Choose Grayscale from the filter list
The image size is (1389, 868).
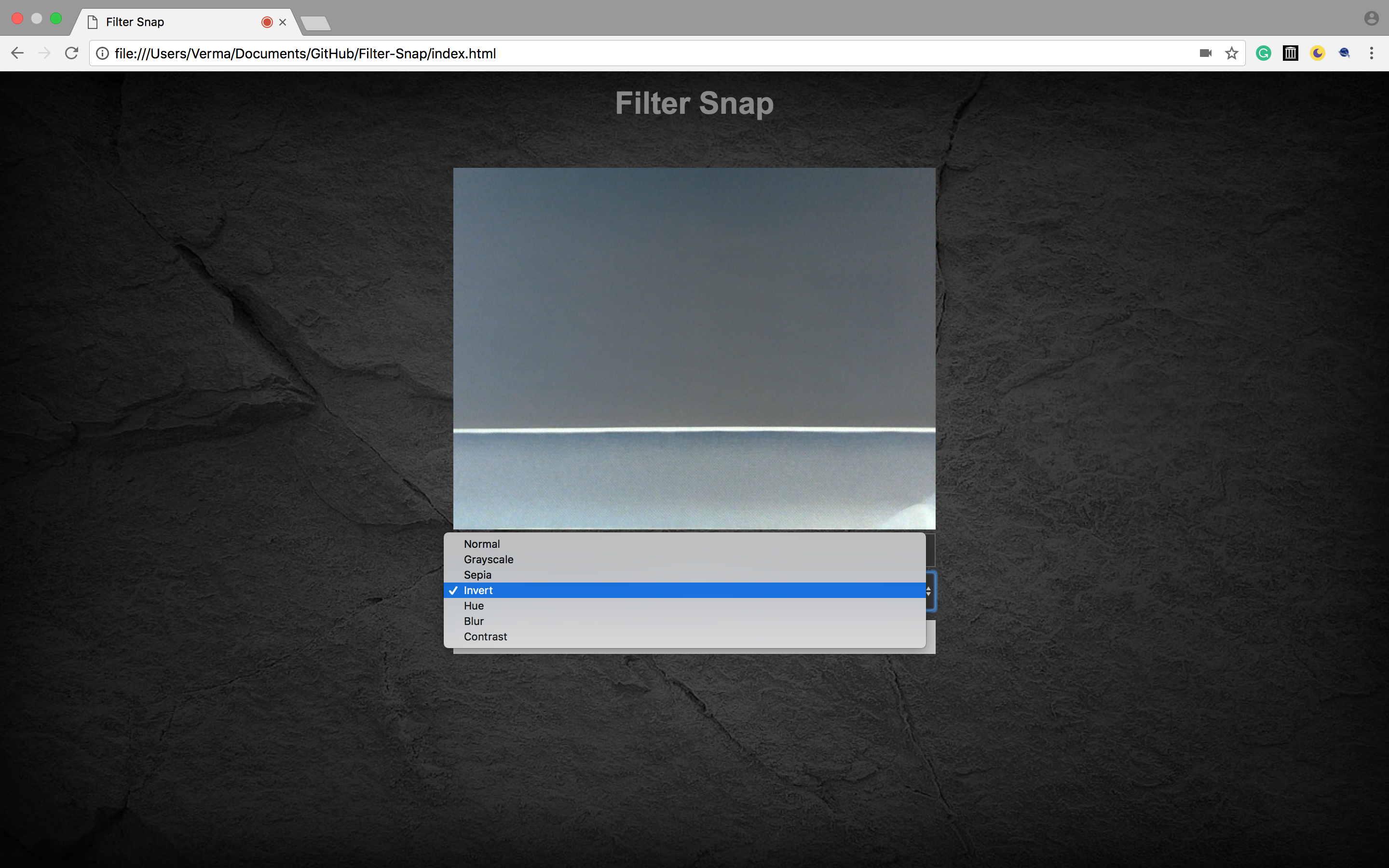(x=489, y=559)
